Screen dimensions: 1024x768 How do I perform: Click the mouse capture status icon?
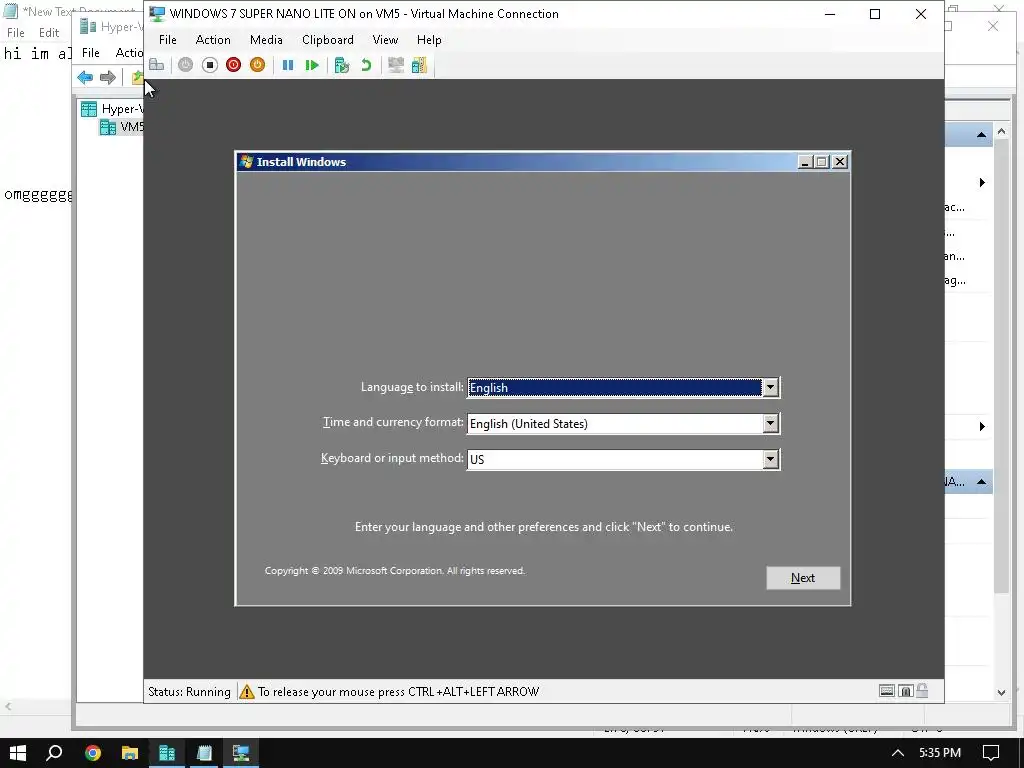tap(906, 691)
